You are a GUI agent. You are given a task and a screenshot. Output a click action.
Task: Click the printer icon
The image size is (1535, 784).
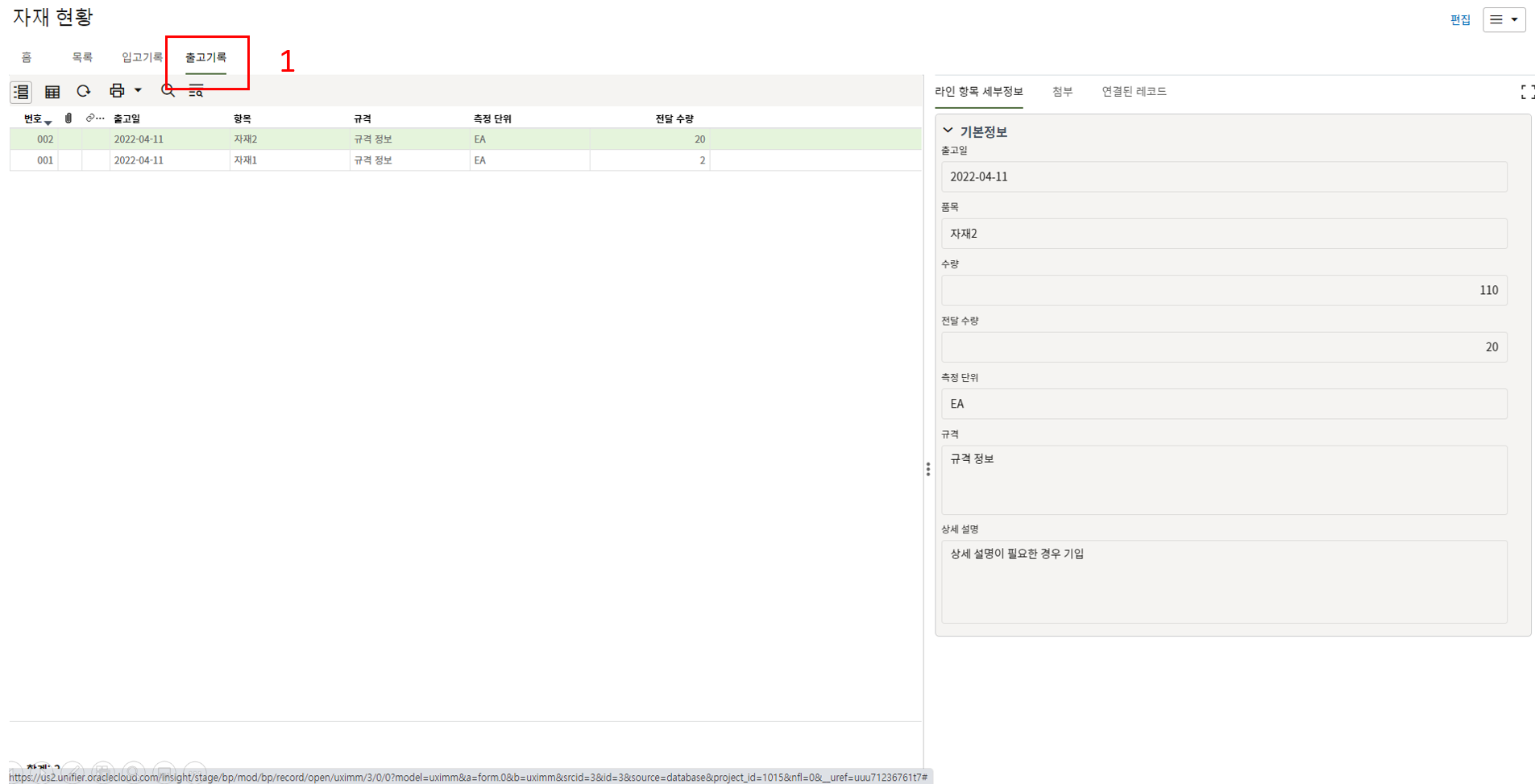[x=117, y=91]
